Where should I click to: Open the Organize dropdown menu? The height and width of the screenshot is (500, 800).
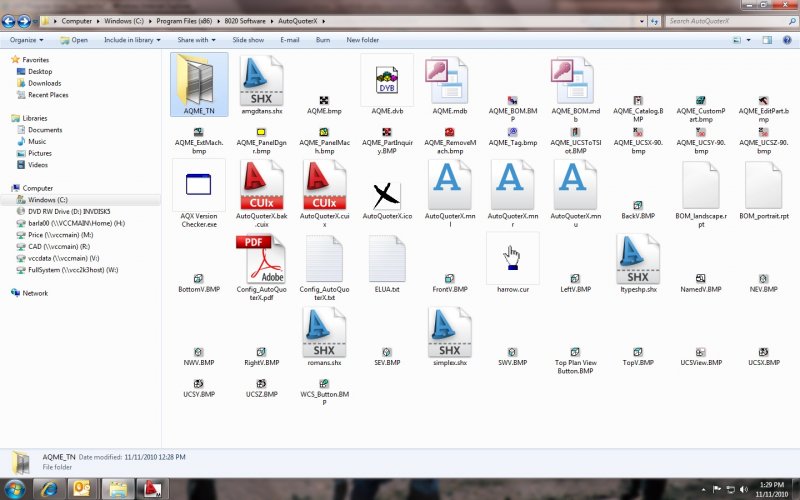[x=26, y=40]
